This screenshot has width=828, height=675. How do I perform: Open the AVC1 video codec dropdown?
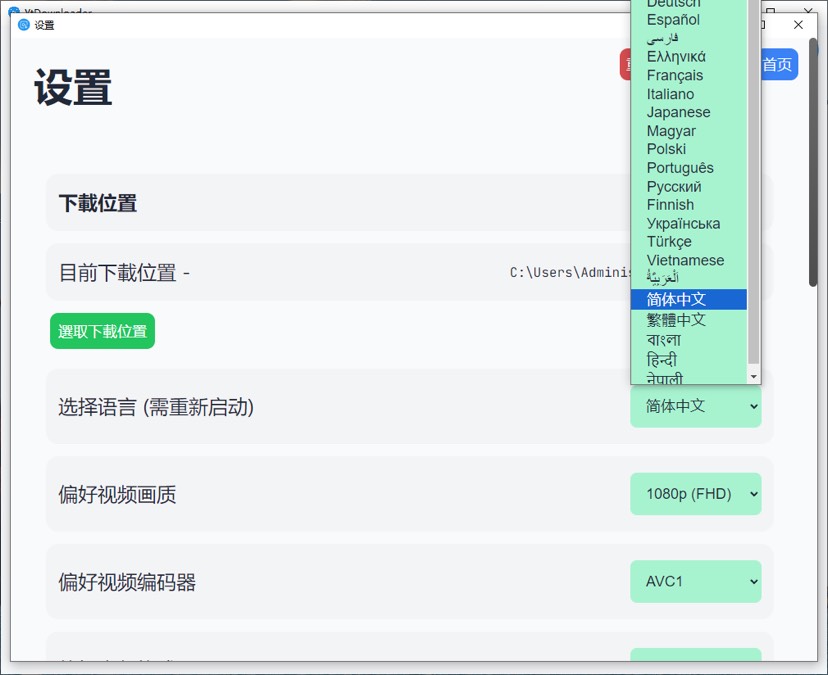[695, 582]
